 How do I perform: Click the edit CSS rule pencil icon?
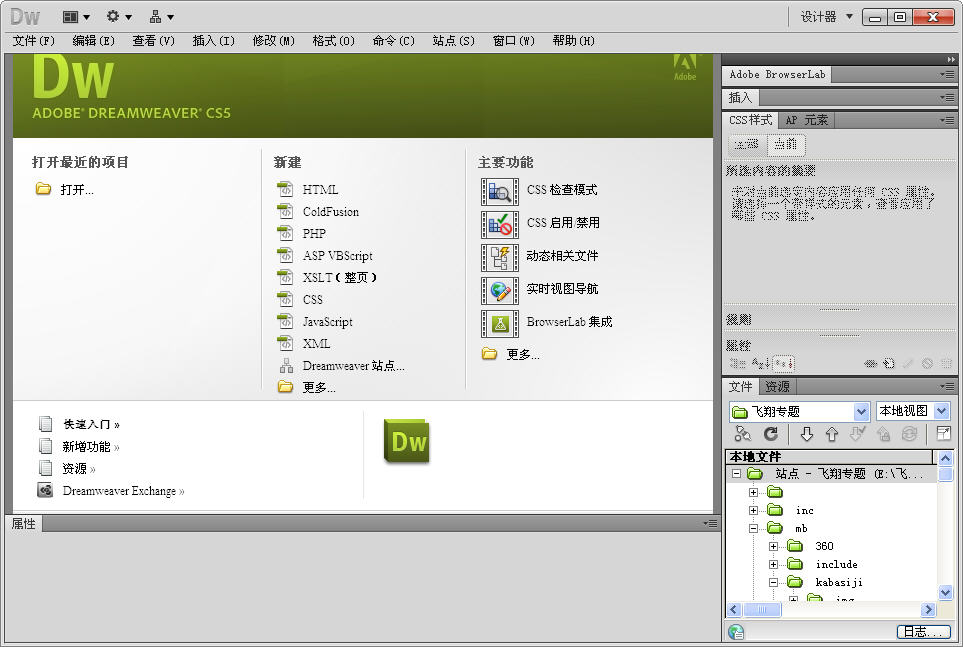908,363
